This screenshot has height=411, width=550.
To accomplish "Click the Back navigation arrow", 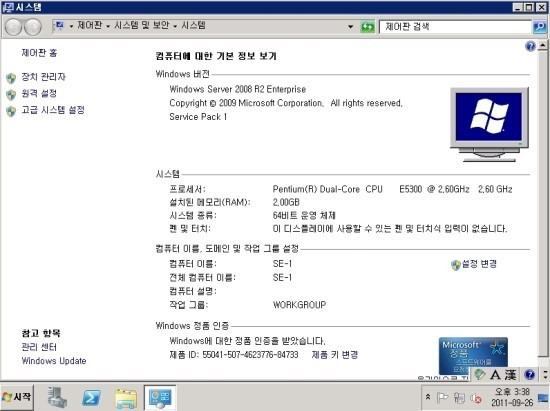I will click(14, 27).
